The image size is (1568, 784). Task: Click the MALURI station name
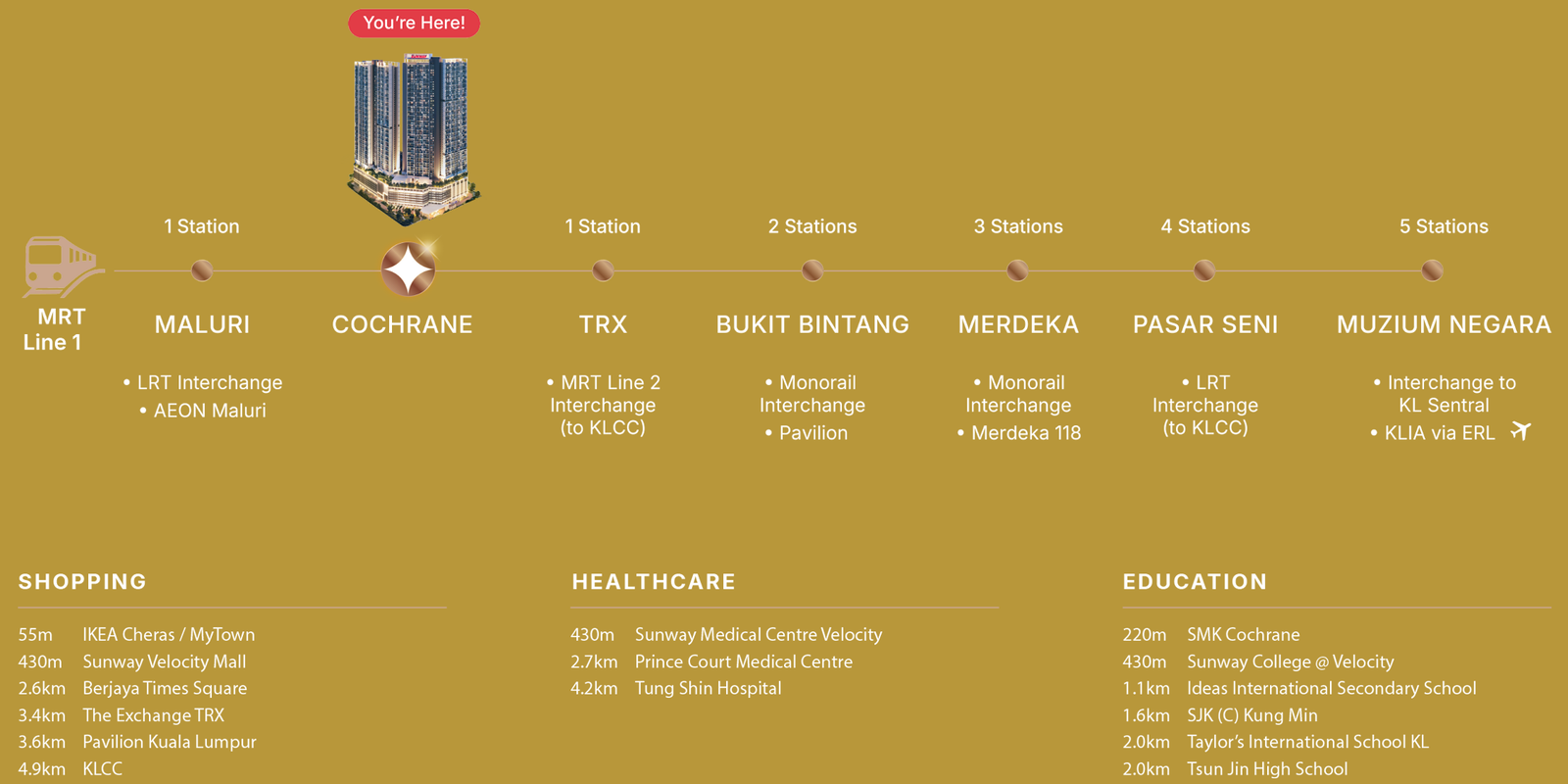(202, 324)
